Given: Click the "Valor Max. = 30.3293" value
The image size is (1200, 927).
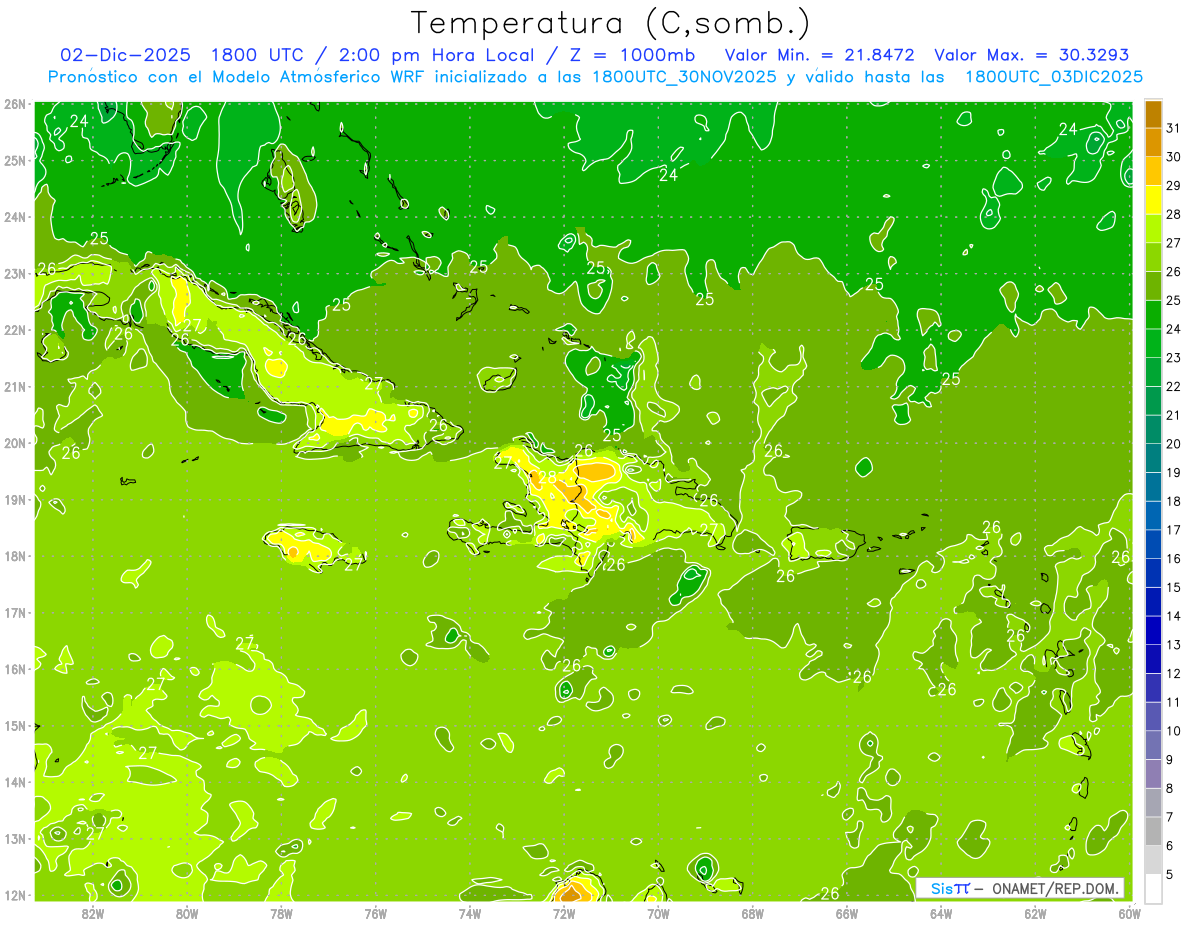Looking at the screenshot, I should 1032,55.
